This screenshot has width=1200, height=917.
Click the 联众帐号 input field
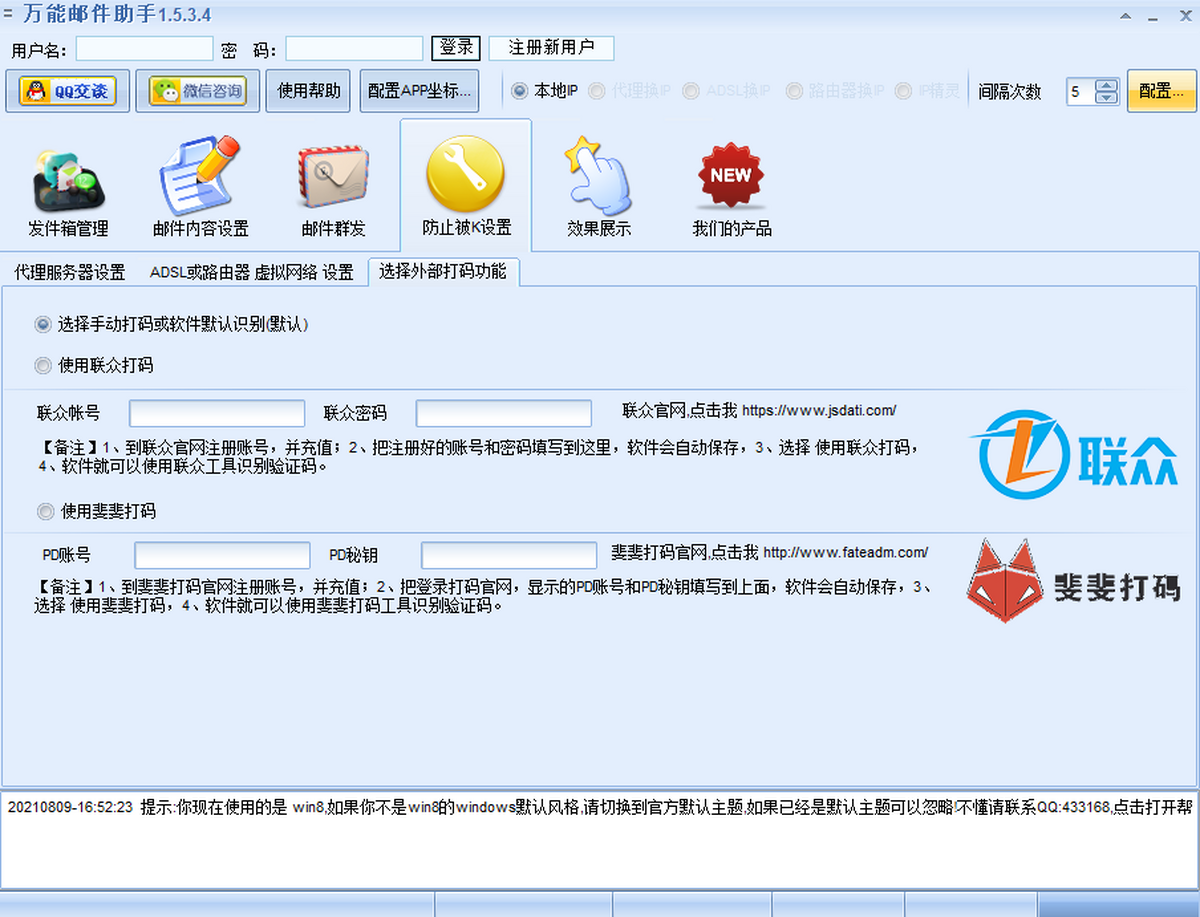217,413
